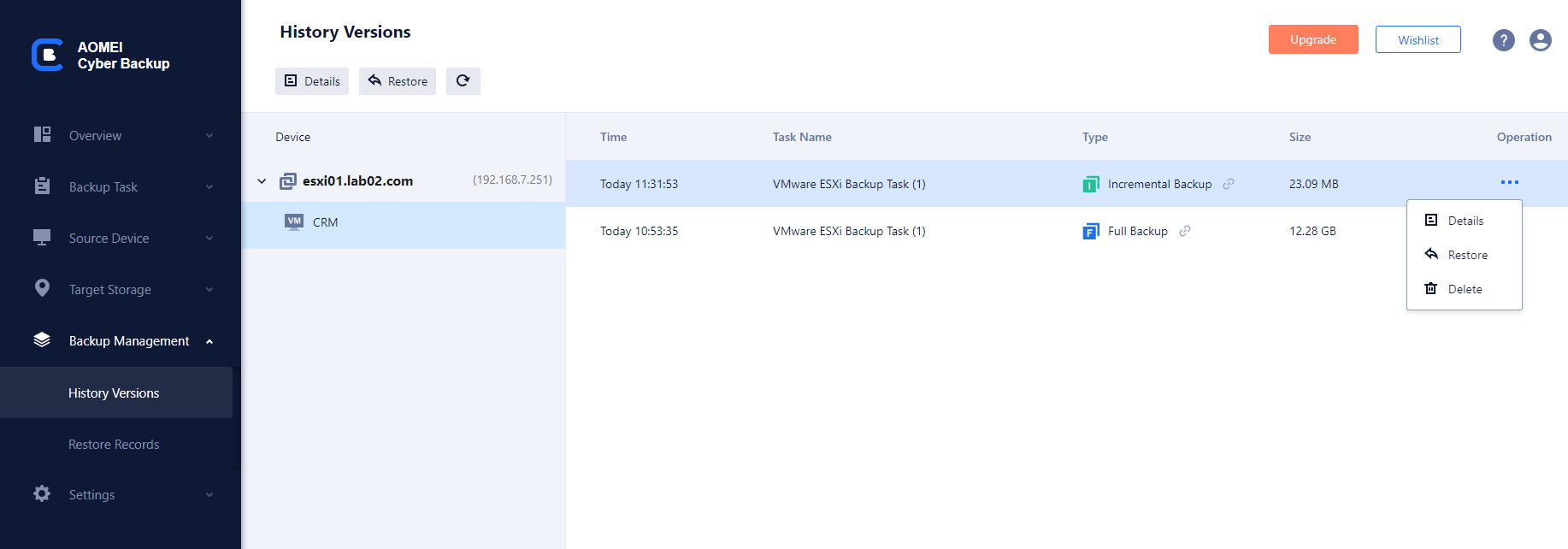Screen dimensions: 1568x549
Task: Click the Size column header
Action: click(x=1300, y=137)
